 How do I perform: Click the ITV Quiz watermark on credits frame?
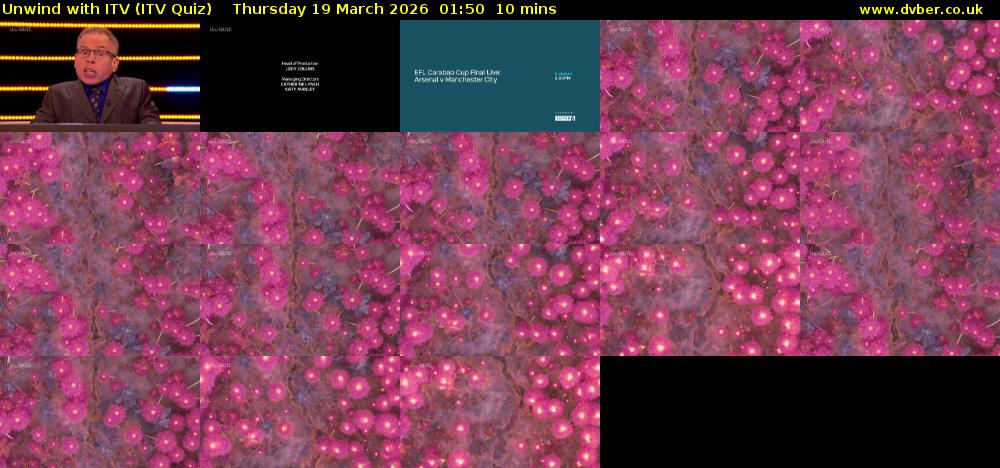tap(220, 30)
